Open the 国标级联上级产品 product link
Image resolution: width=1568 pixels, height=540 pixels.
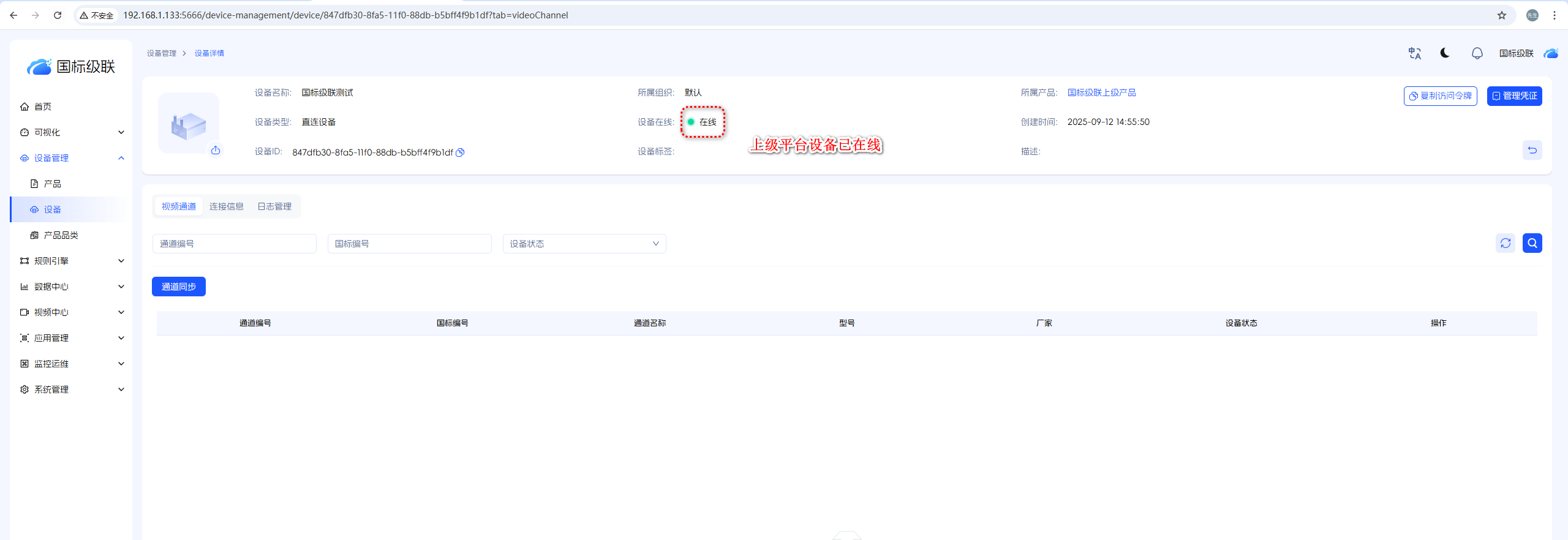pos(1101,92)
